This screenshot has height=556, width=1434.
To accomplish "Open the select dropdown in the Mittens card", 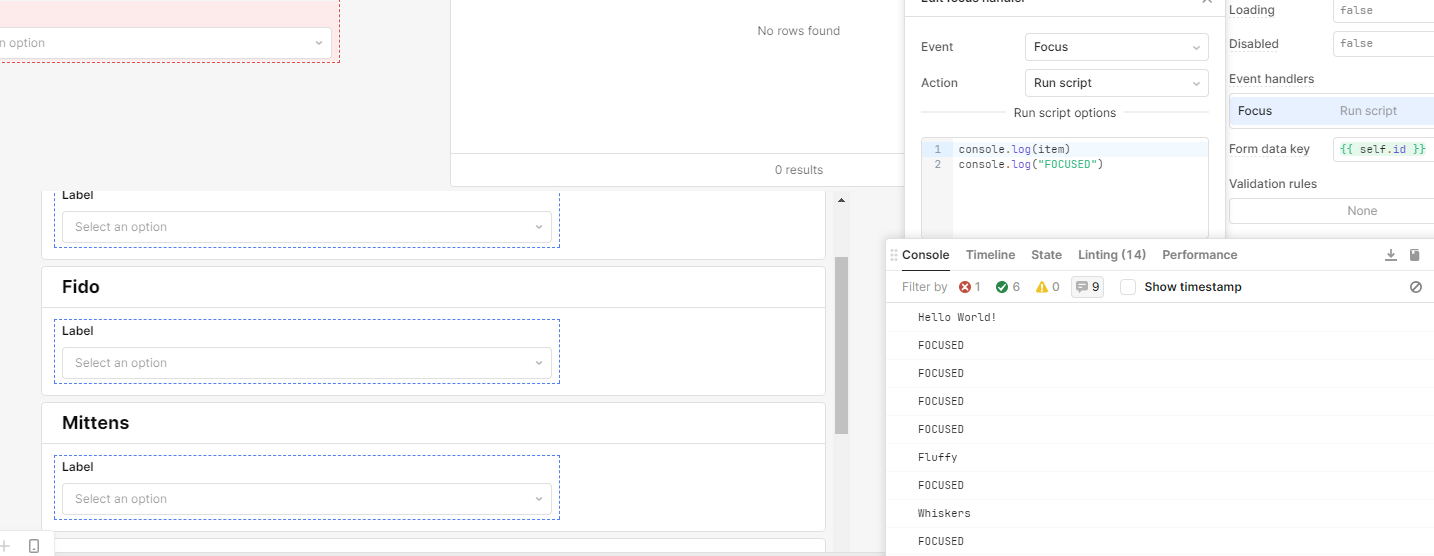I will pyautogui.click(x=307, y=499).
